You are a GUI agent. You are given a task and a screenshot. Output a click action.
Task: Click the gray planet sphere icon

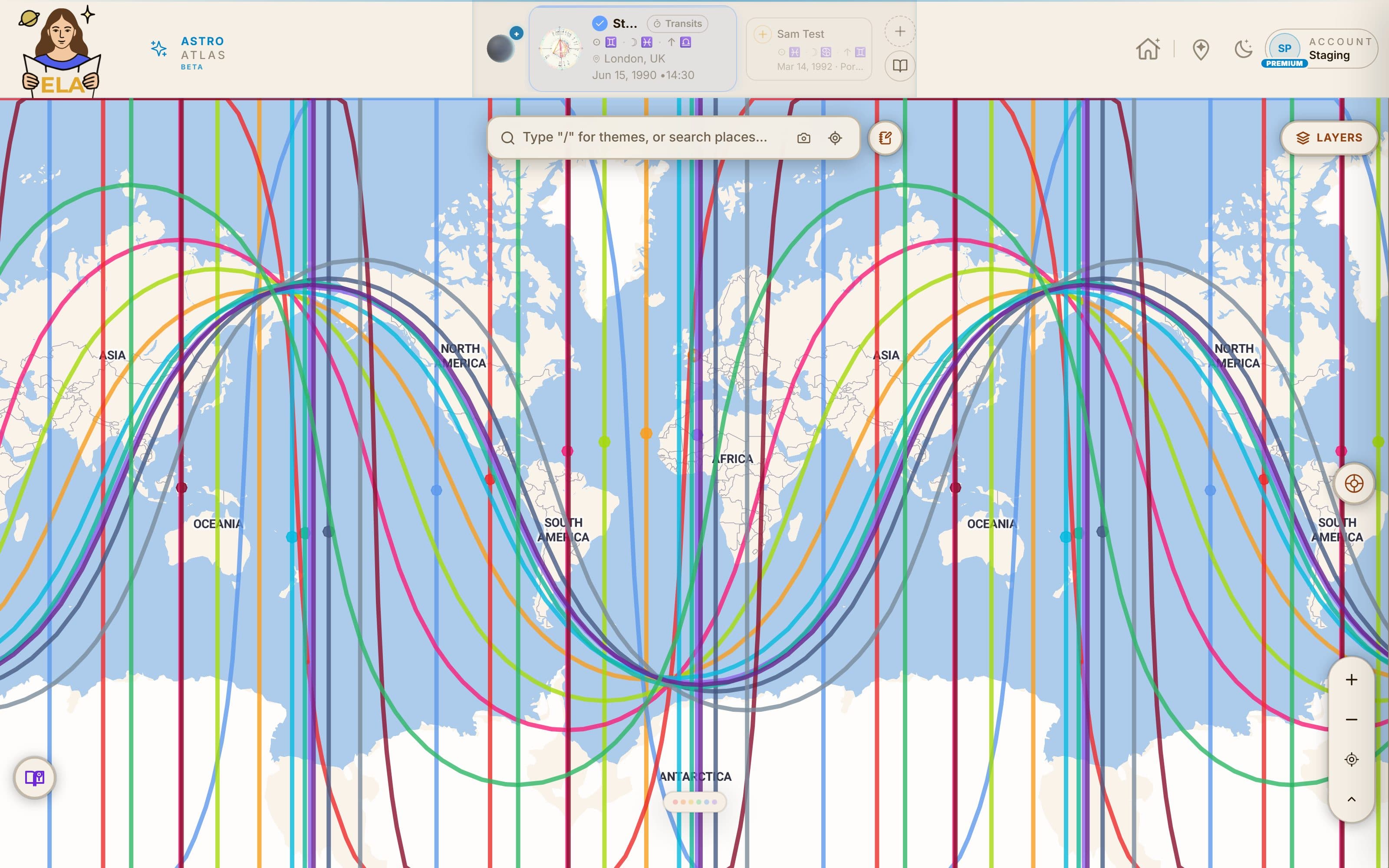500,49
